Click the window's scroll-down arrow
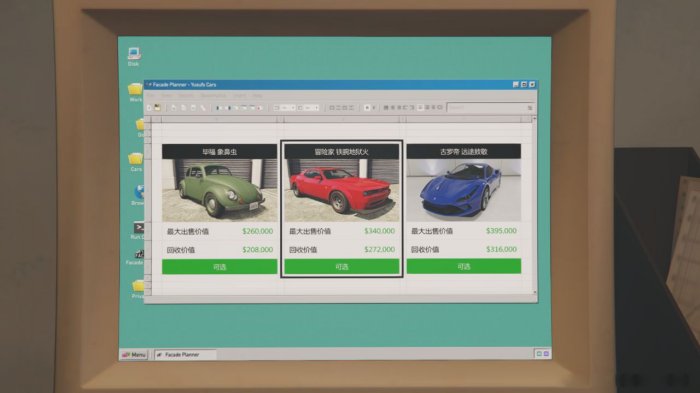This screenshot has width=700, height=393. pyautogui.click(x=534, y=293)
